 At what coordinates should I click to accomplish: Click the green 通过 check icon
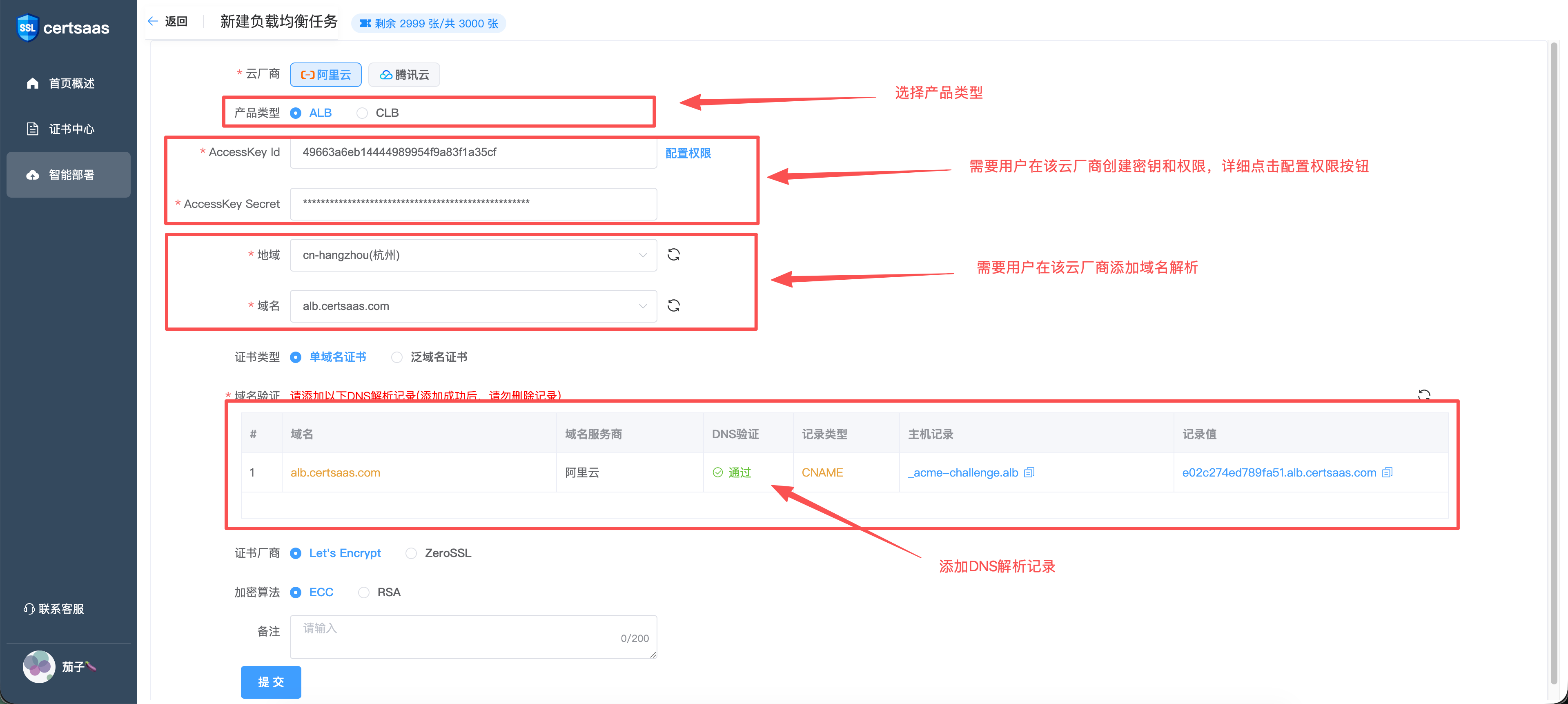pos(718,473)
